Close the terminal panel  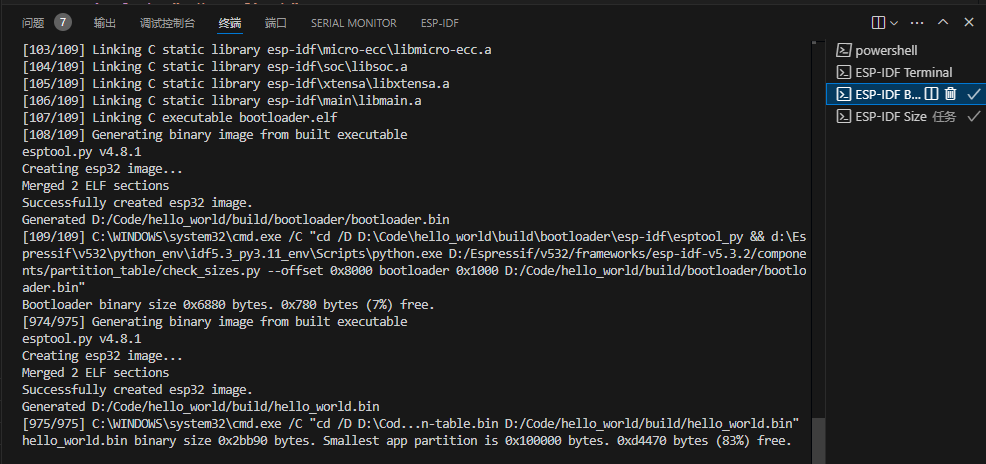968,22
